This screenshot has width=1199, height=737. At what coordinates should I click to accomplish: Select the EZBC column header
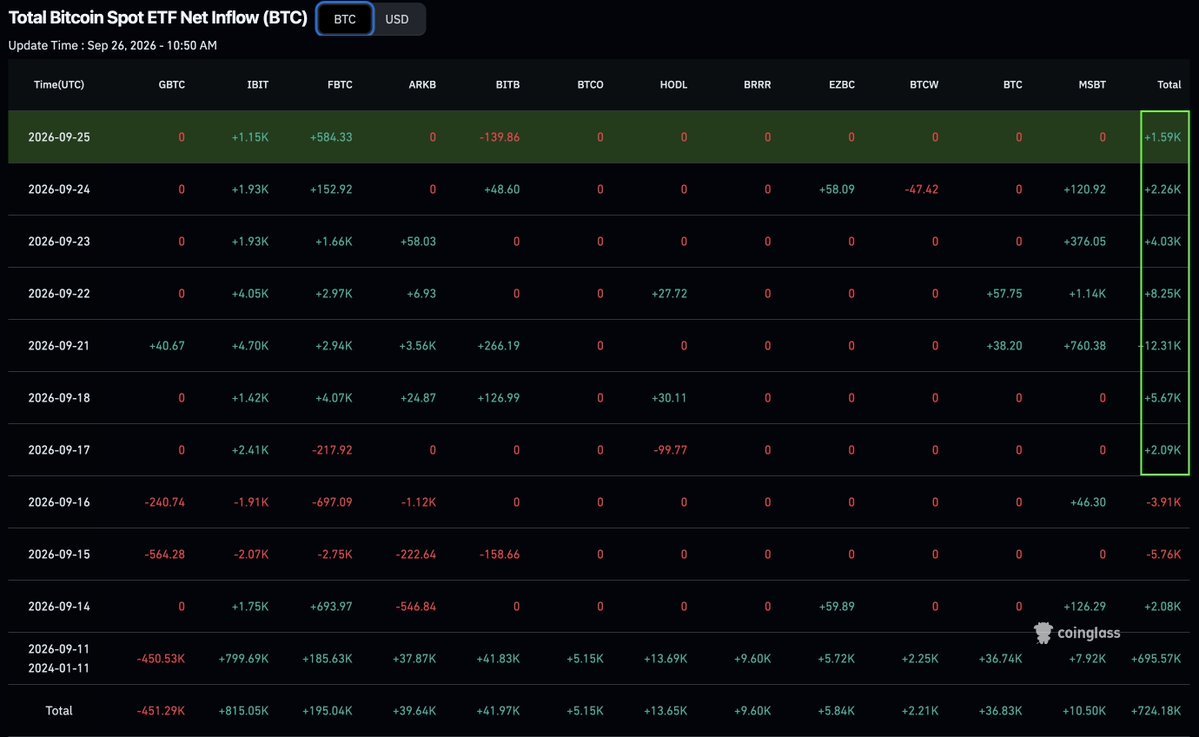tap(841, 85)
